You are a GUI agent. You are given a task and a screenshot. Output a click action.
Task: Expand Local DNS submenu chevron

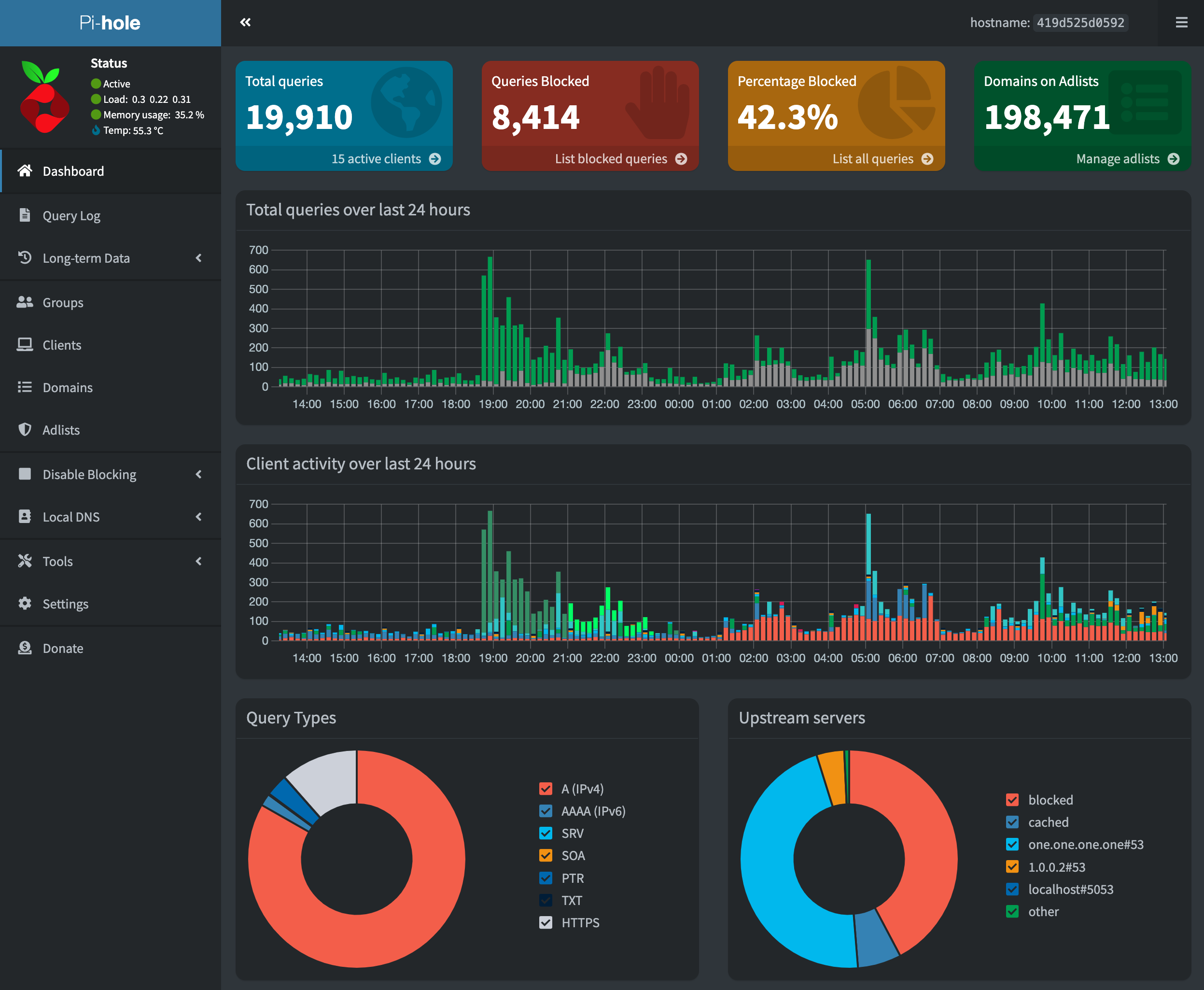tap(198, 517)
